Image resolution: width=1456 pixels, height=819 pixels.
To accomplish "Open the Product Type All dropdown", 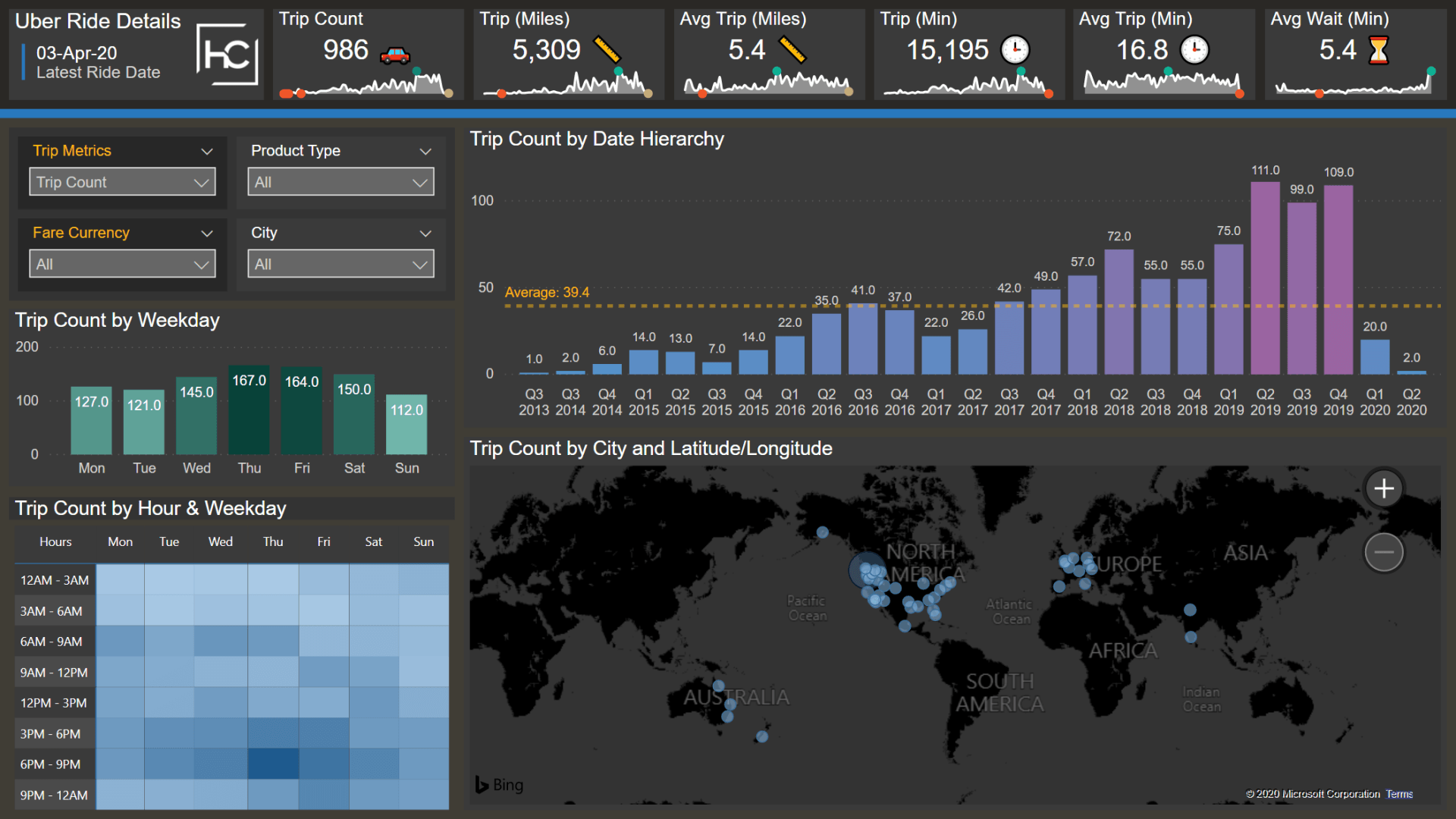I will [340, 182].
